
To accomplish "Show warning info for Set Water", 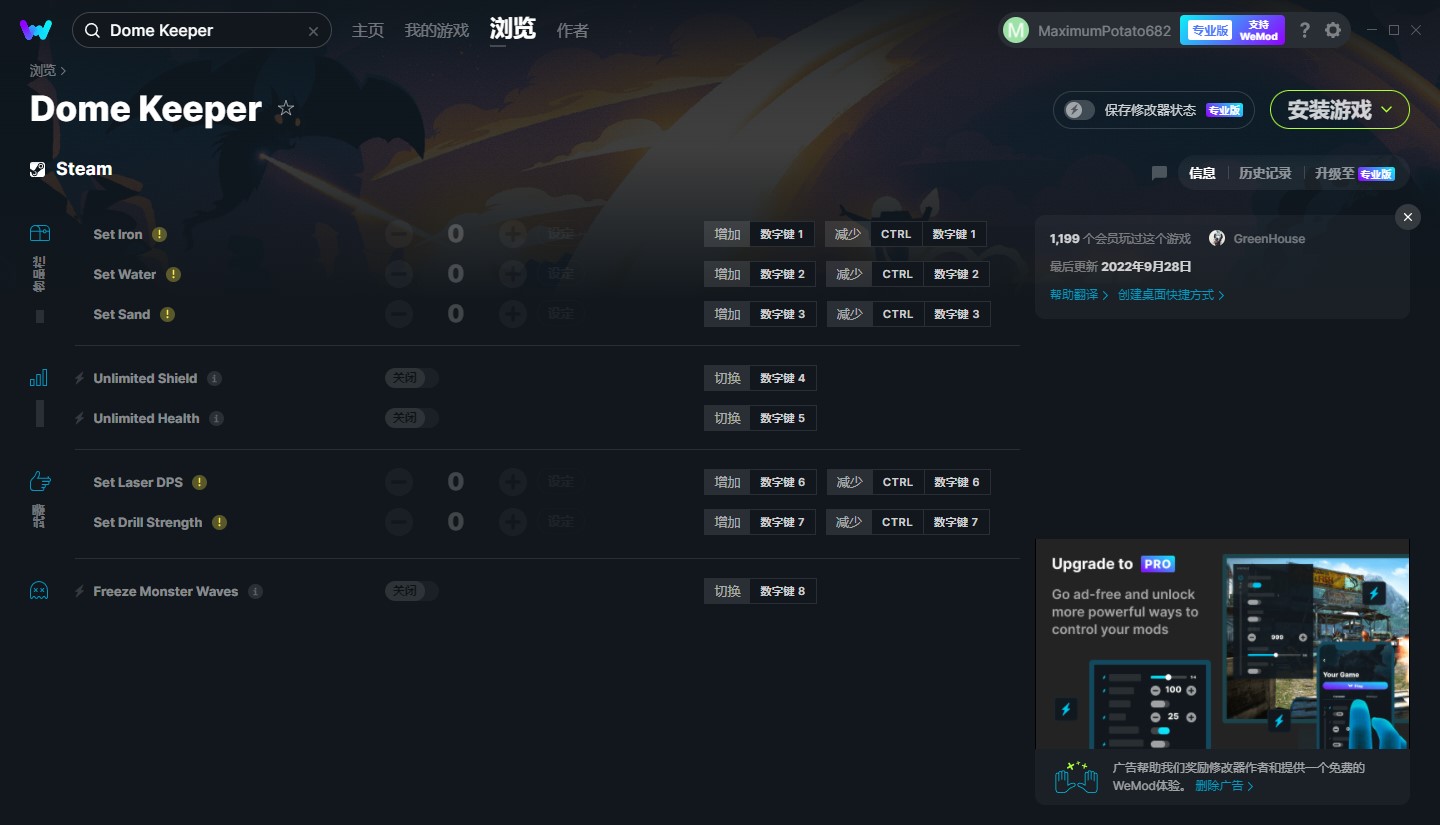I will 173,274.
